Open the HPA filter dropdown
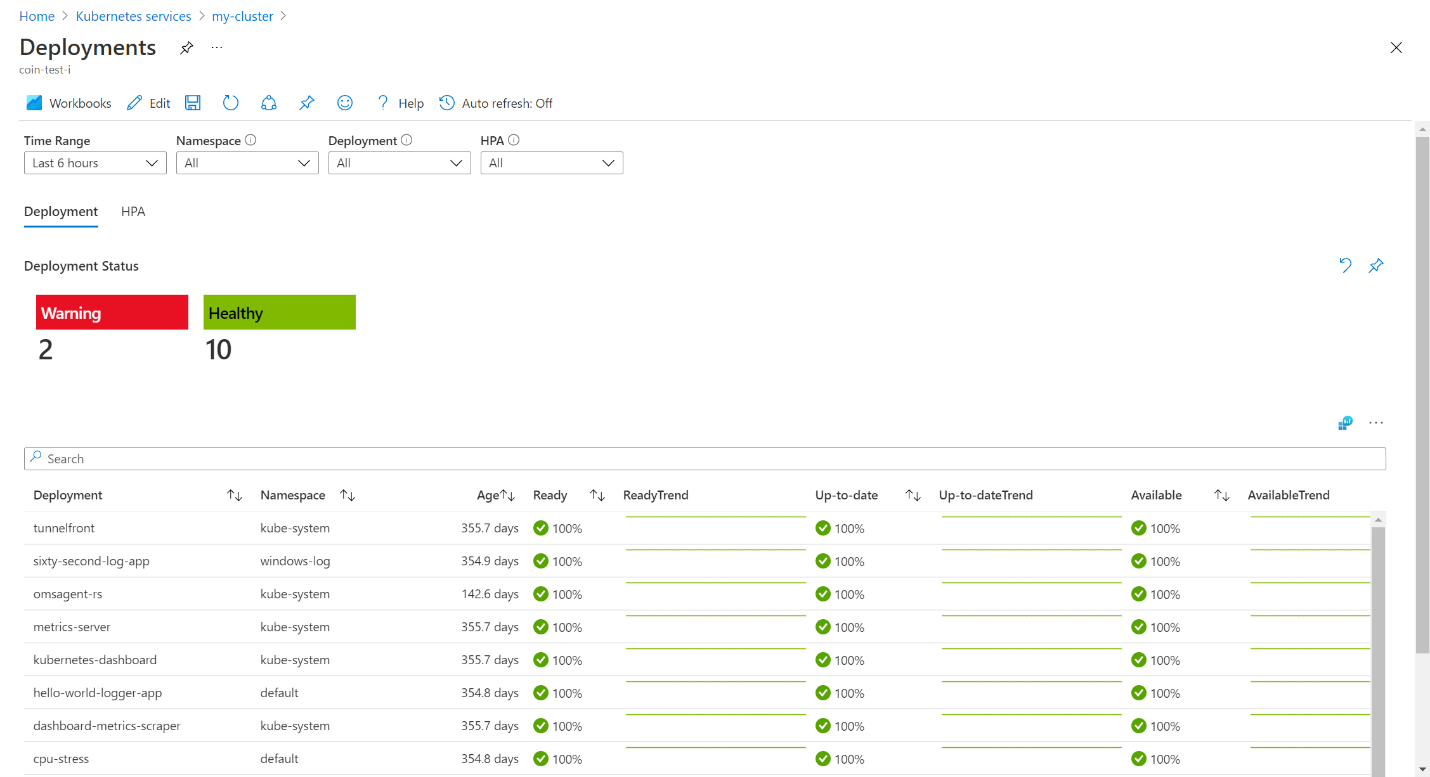Screen dimensions: 1430x777 551,163
